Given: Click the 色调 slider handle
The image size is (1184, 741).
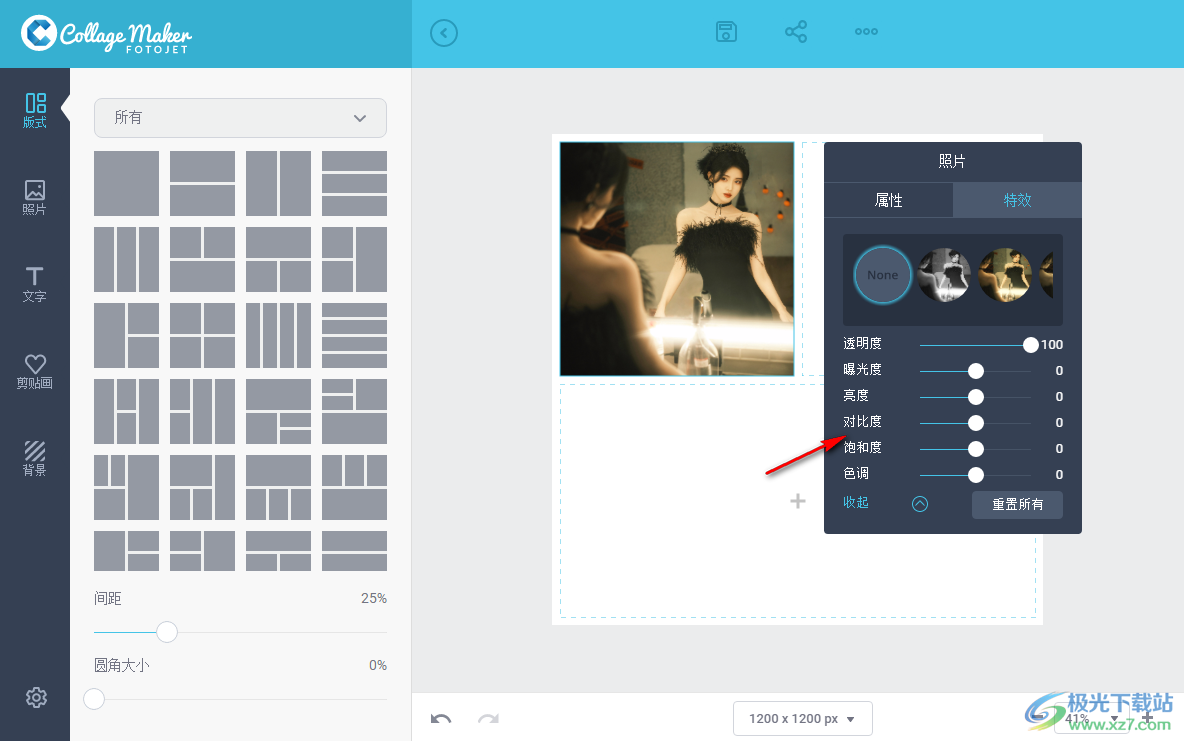Looking at the screenshot, I should pyautogui.click(x=976, y=475).
